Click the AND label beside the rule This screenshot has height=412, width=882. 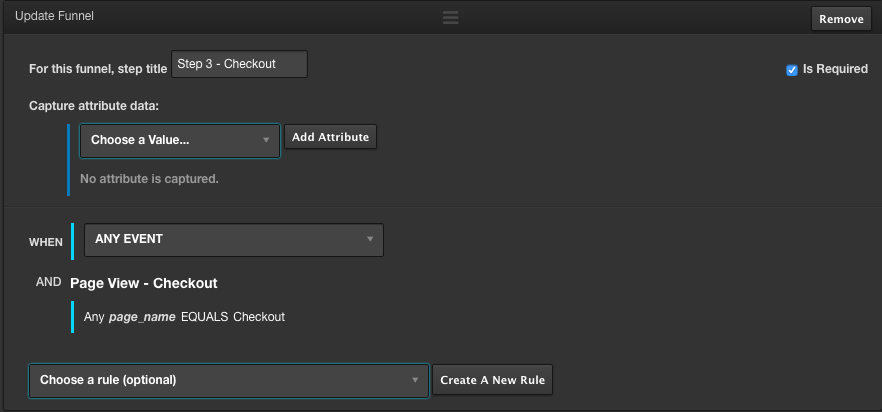point(49,283)
